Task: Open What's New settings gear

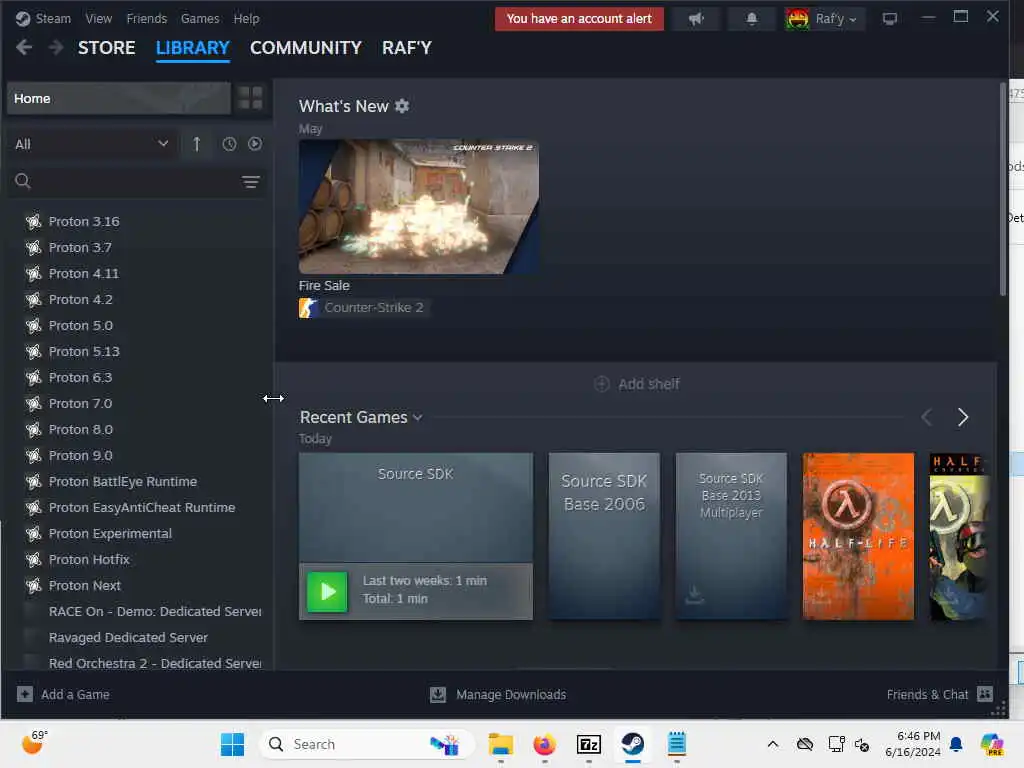Action: pos(402,106)
